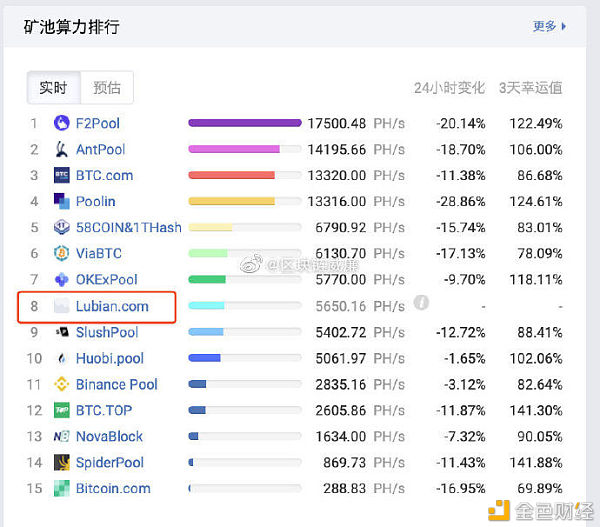Click the 86.68% luck value for BTC.com

pos(540,175)
